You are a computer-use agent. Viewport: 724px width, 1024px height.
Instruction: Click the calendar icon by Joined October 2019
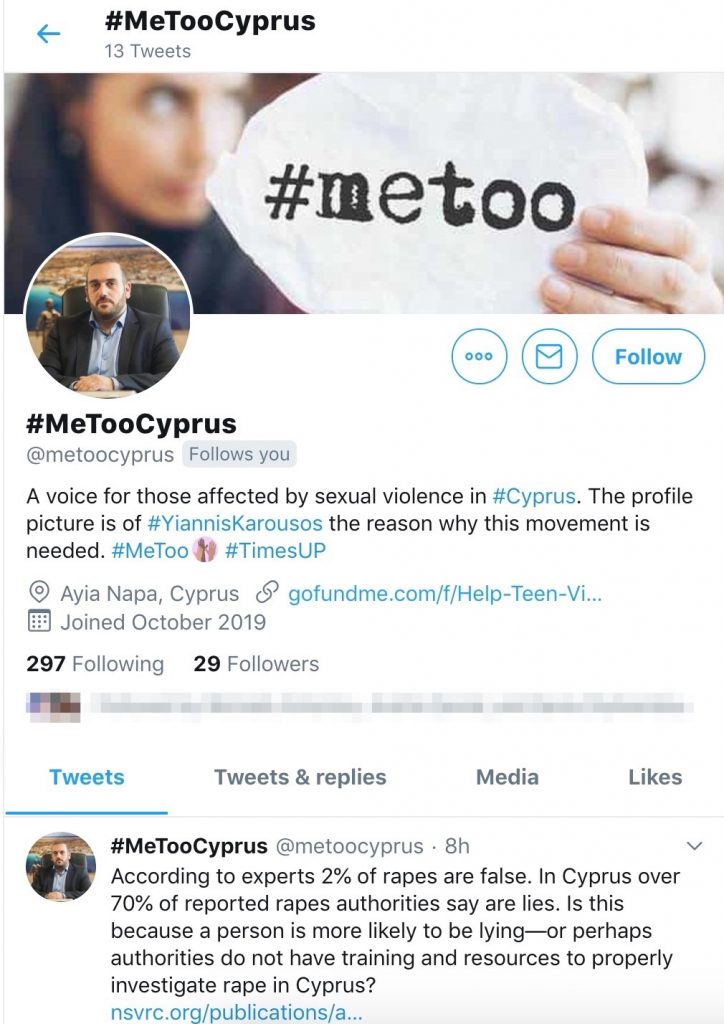[x=39, y=621]
